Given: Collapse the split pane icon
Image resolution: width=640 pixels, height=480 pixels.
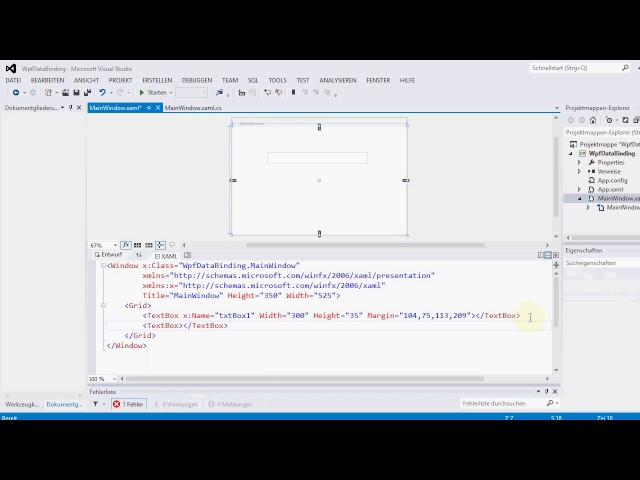Looking at the screenshot, I should [x=556, y=255].
